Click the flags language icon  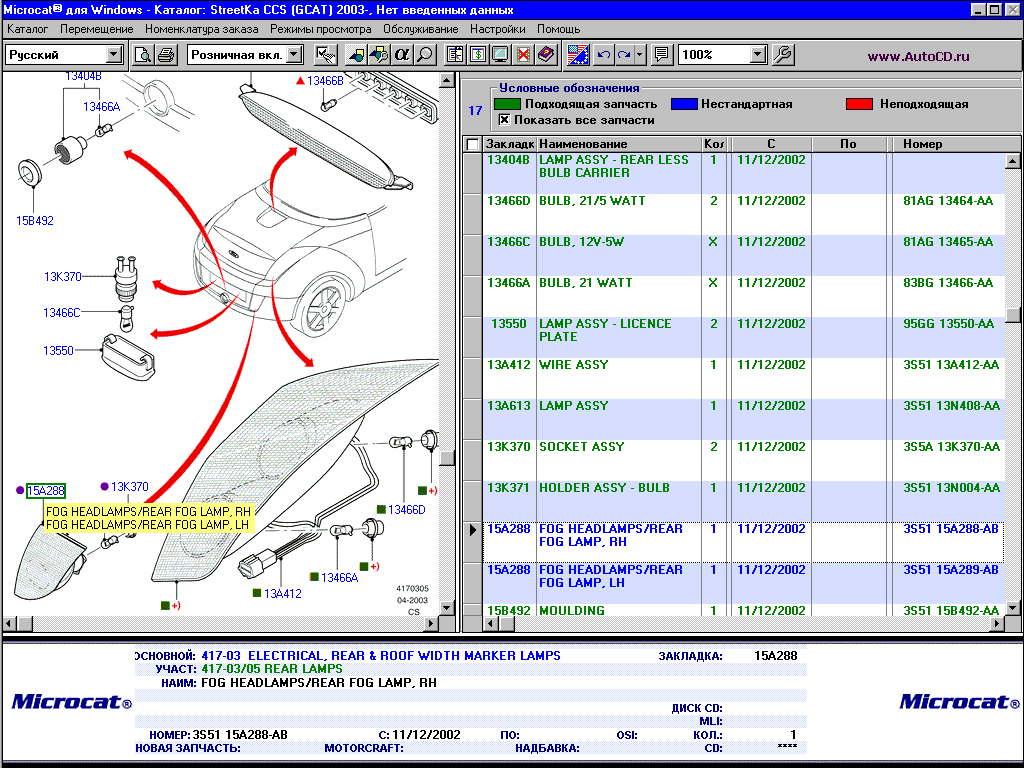click(578, 55)
